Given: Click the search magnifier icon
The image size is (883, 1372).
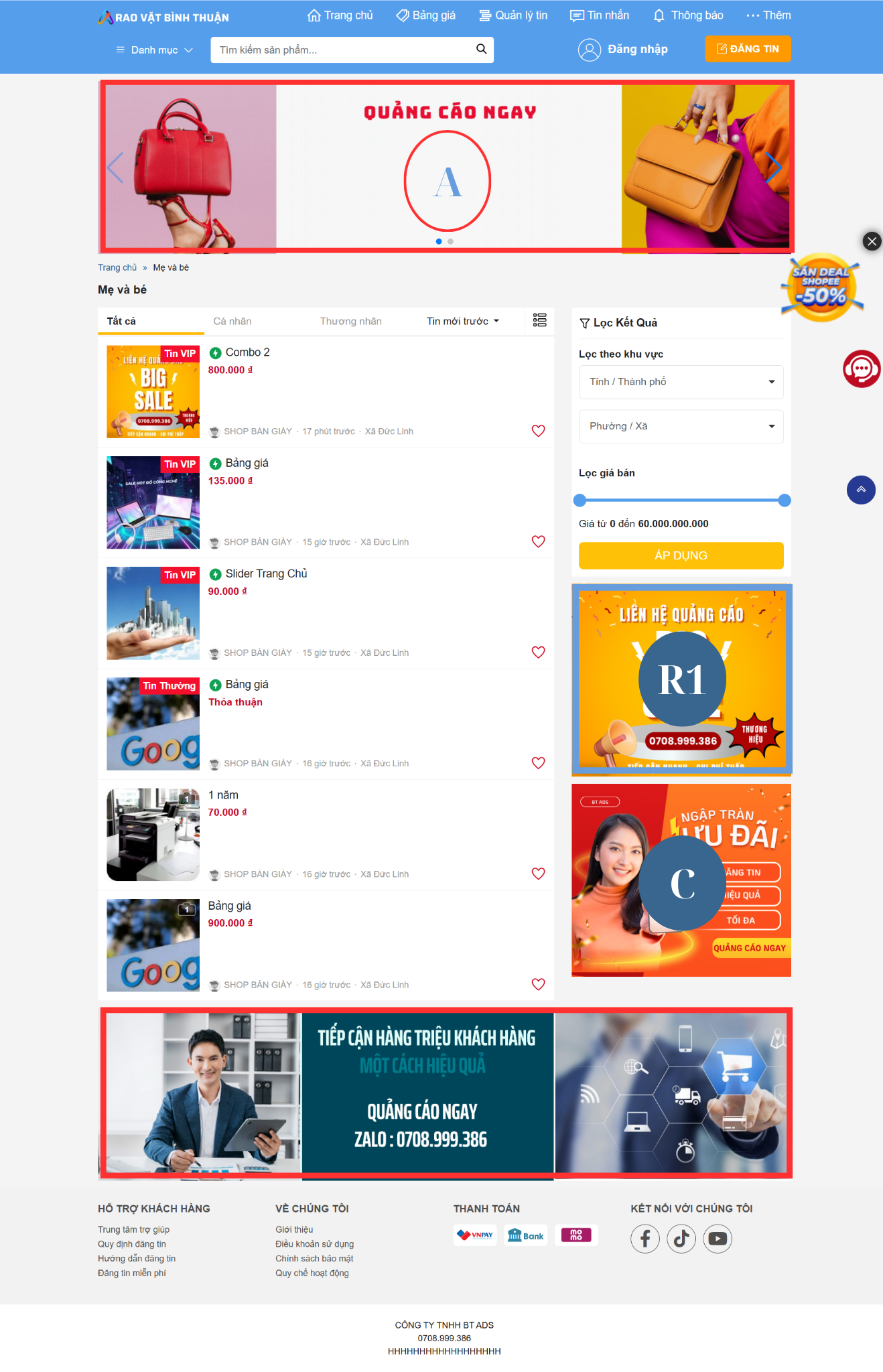Looking at the screenshot, I should point(481,49).
